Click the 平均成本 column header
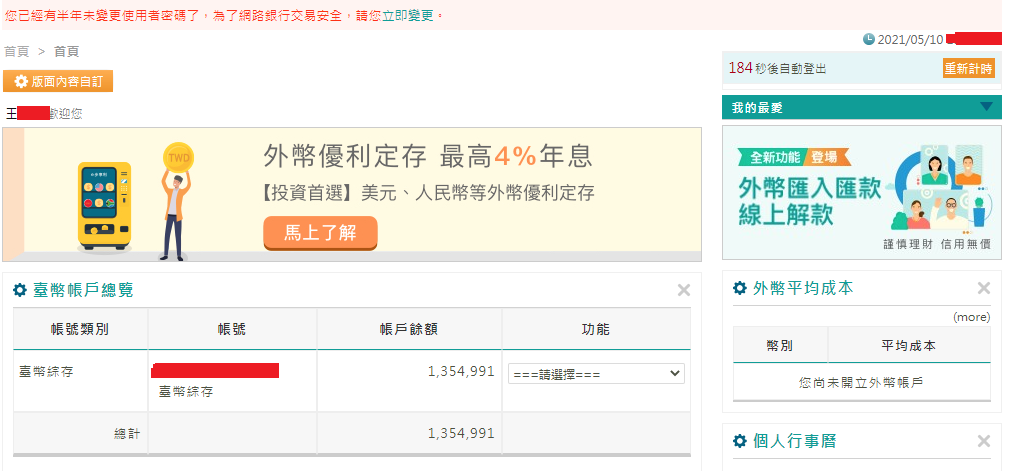 point(908,345)
